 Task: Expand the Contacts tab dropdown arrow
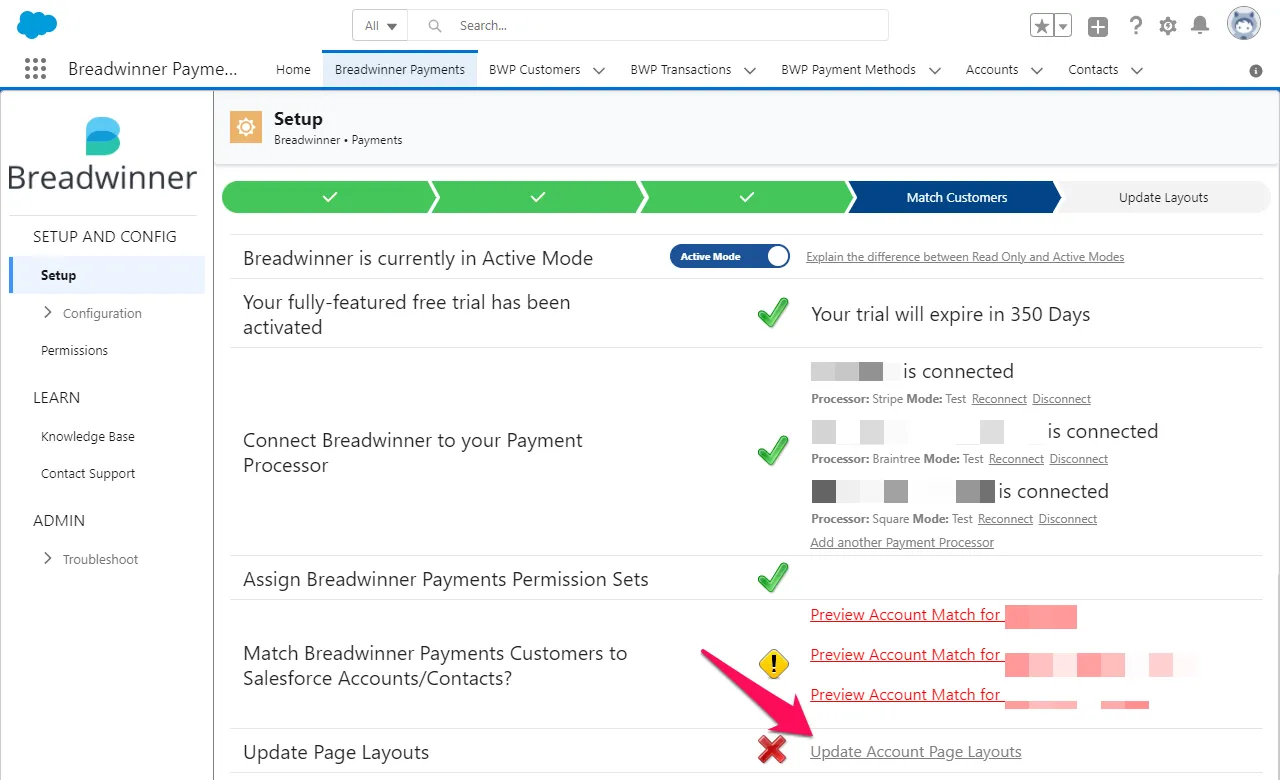(1137, 70)
